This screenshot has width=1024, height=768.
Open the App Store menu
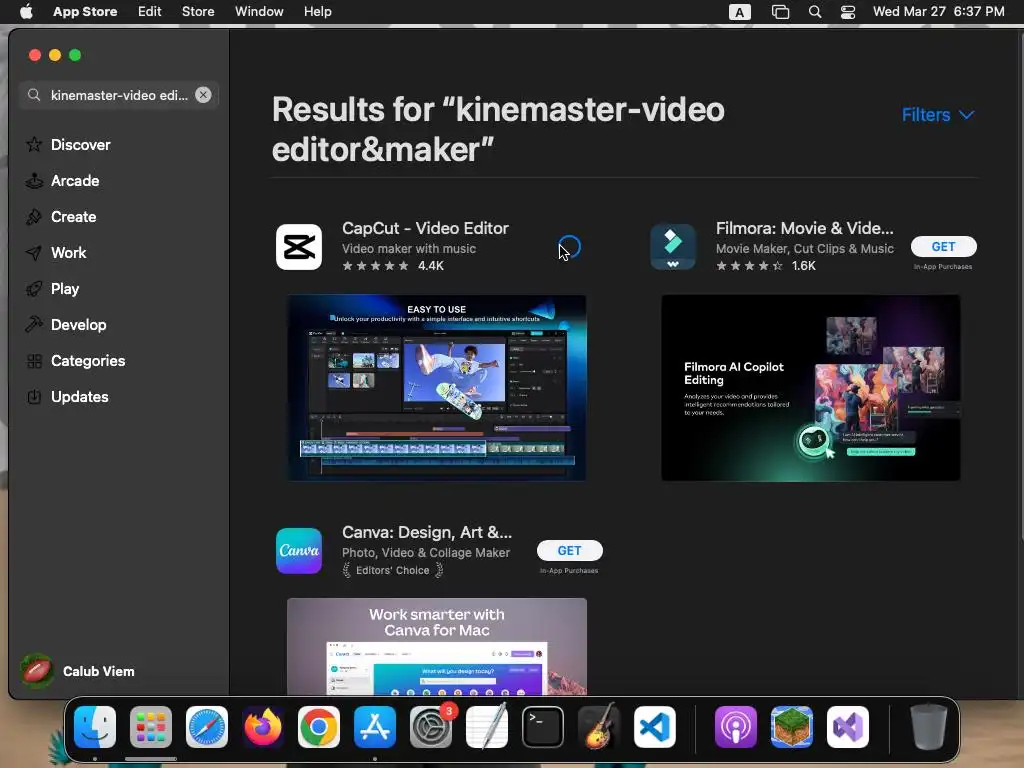pos(85,12)
